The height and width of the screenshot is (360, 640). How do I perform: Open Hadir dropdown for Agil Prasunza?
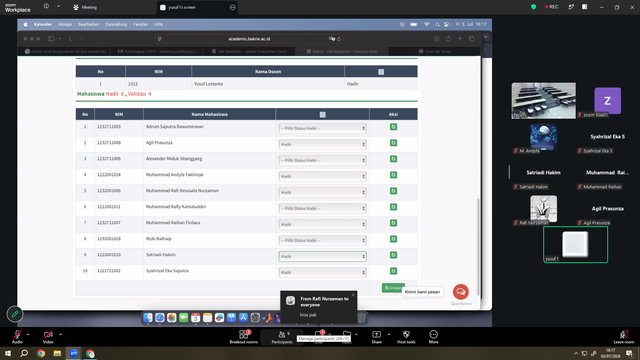[322, 144]
